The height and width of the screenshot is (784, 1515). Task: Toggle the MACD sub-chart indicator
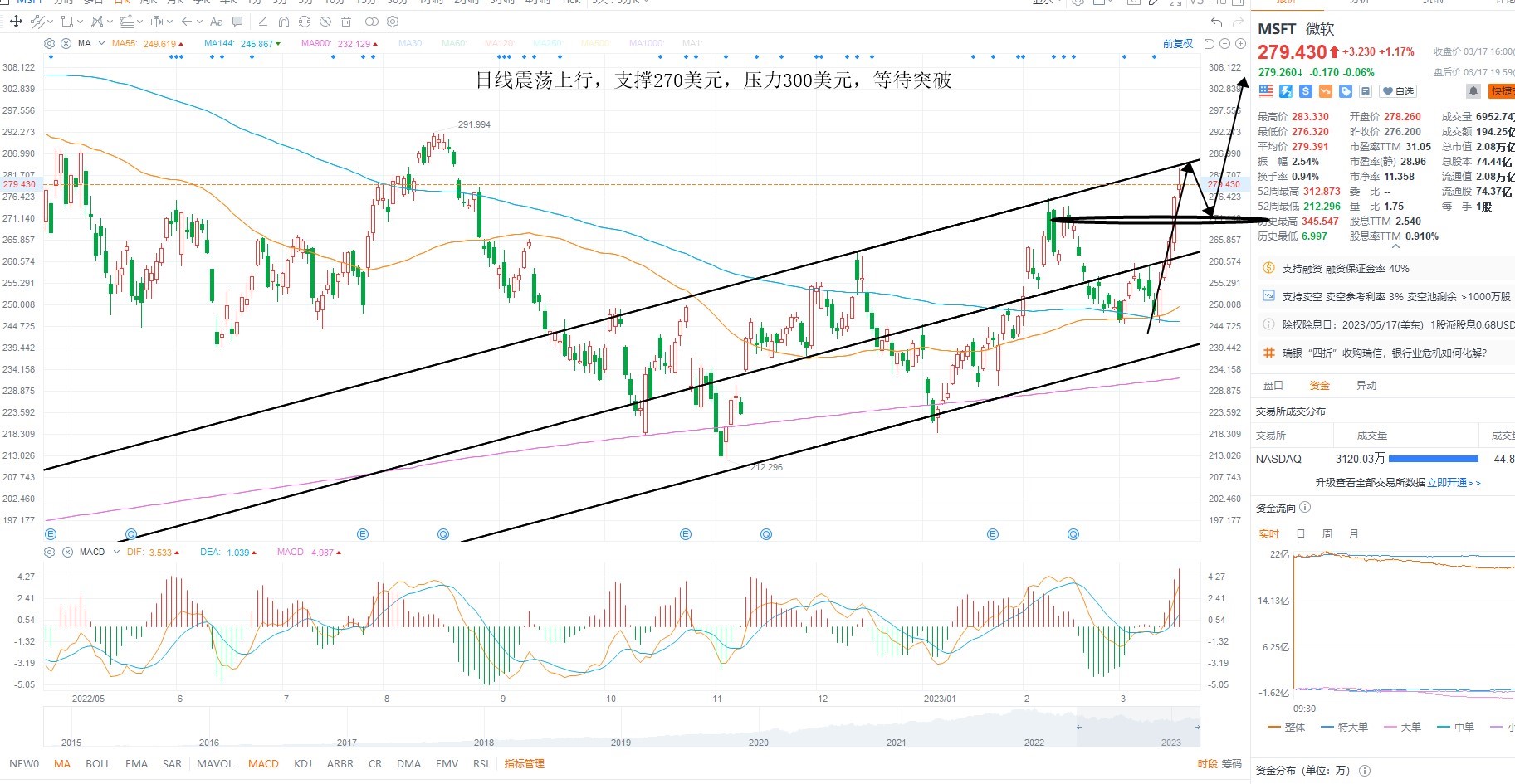(263, 764)
